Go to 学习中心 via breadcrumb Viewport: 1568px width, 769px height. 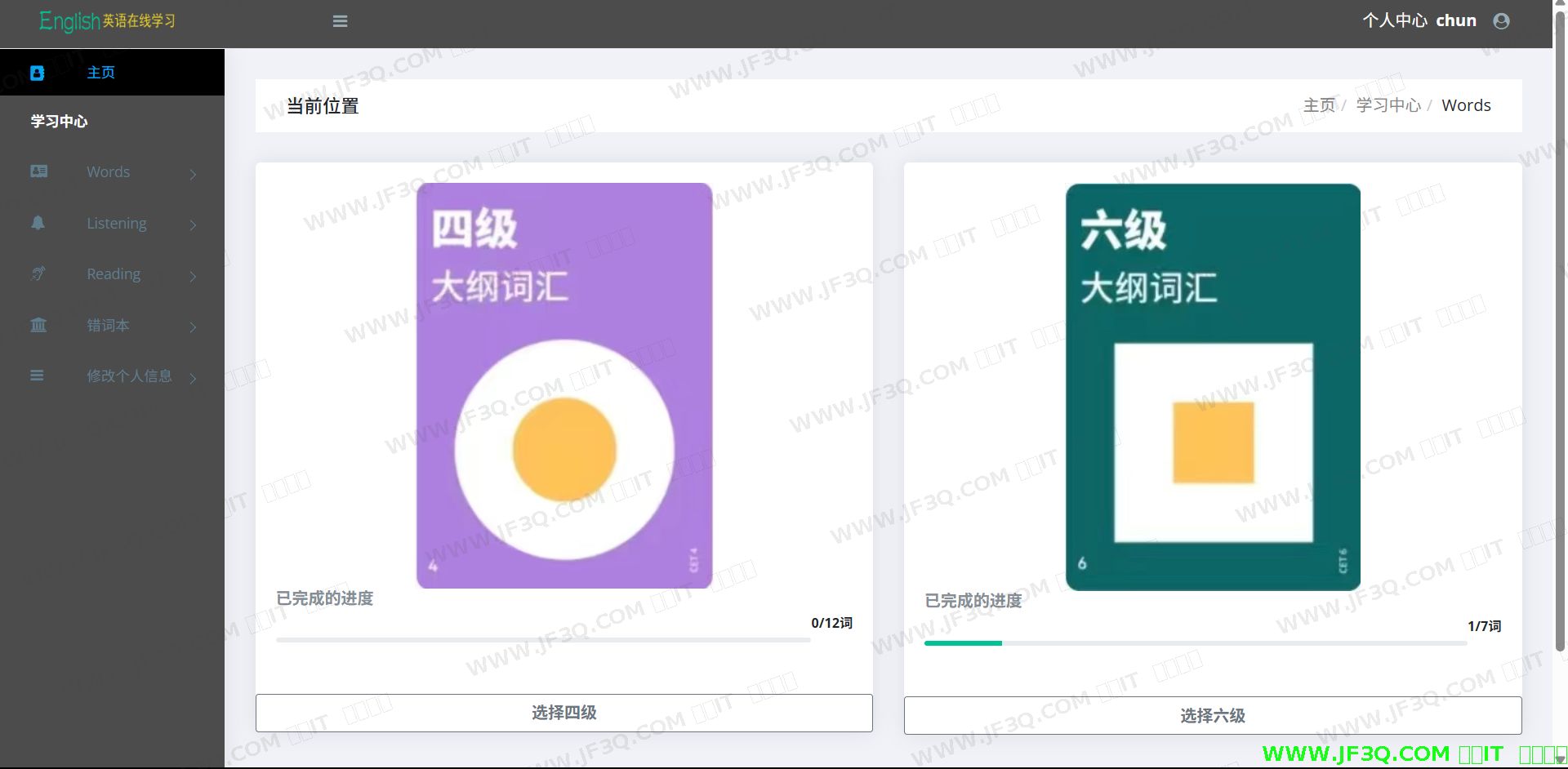[x=1388, y=105]
